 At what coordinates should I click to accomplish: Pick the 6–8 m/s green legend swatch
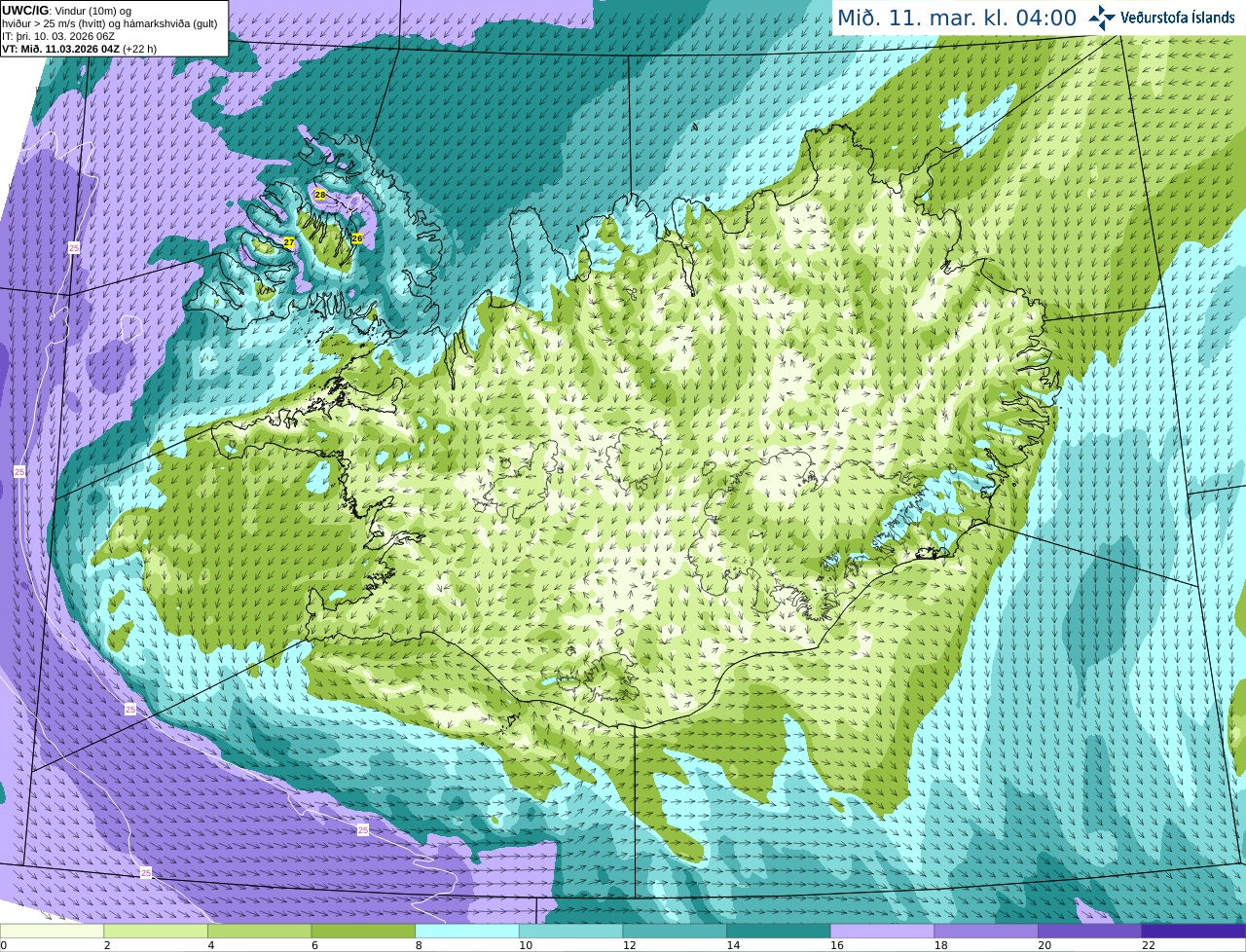pos(363,932)
